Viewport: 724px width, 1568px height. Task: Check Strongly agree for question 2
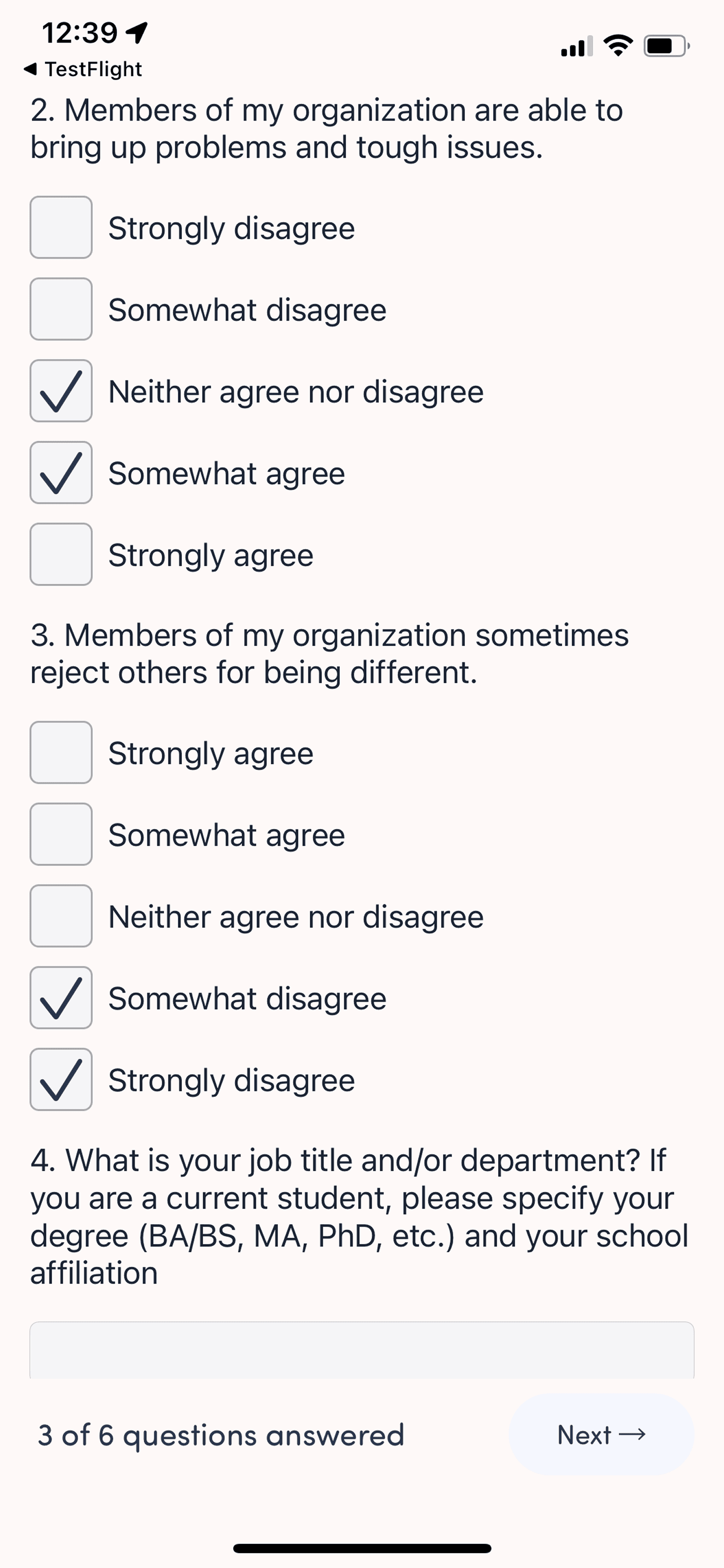61,555
